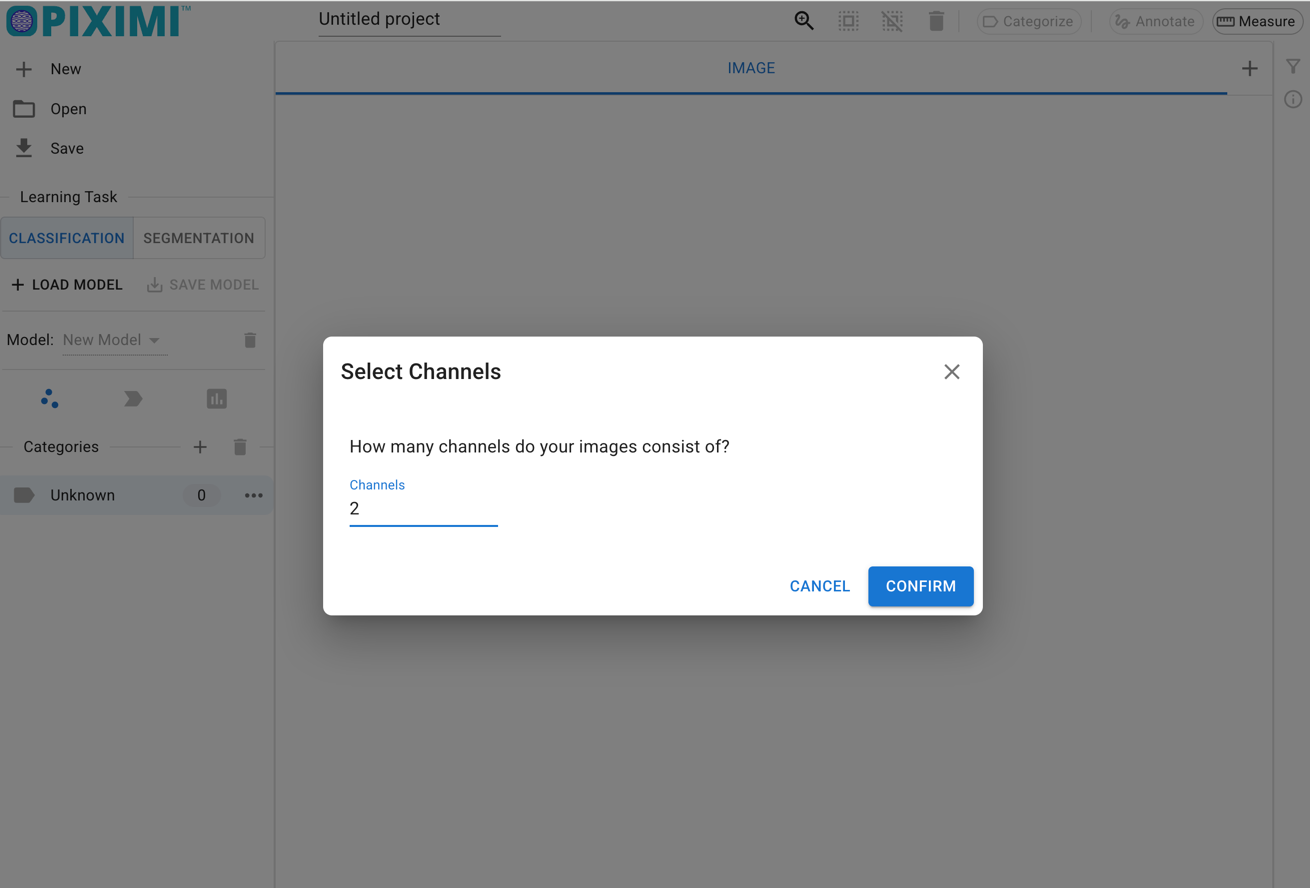1310x888 pixels.
Task: Click CONFIRM in the dialog
Action: [921, 586]
